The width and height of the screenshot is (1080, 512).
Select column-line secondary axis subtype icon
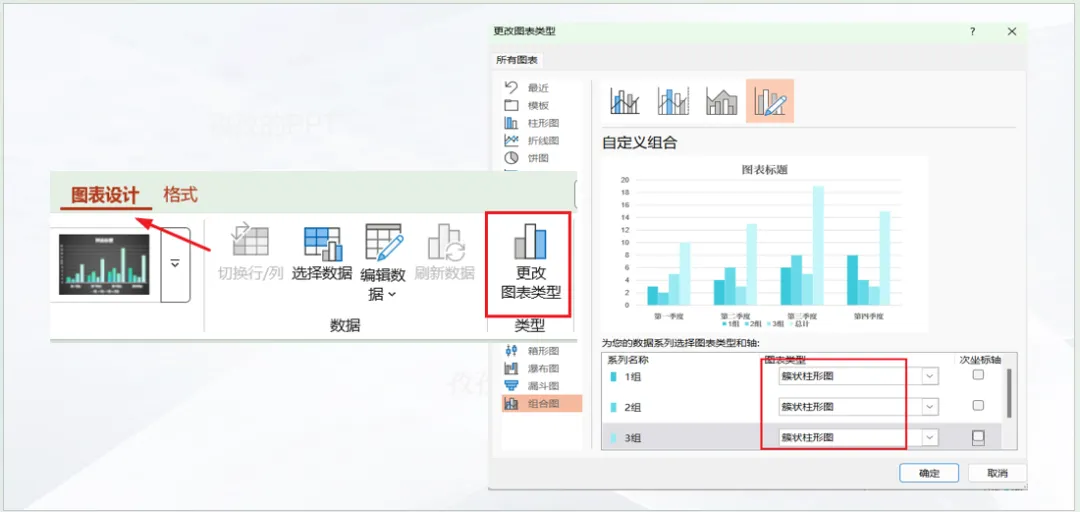point(673,101)
